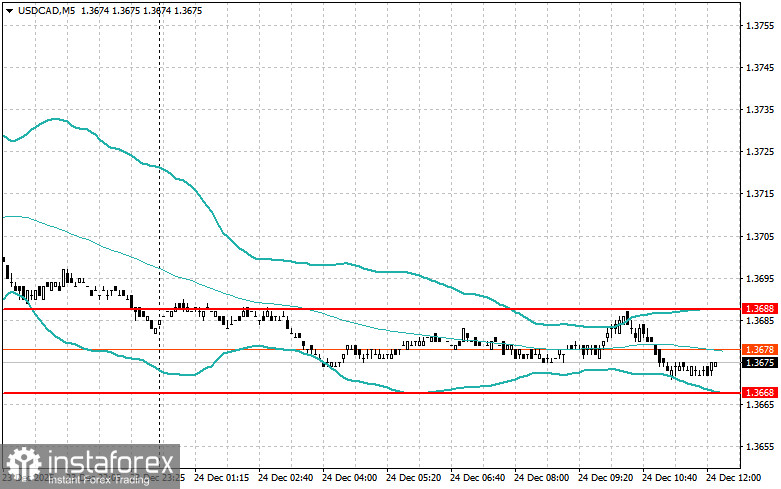
Task: Click the 24 Dec 08:00 time label
Action: tap(541, 478)
